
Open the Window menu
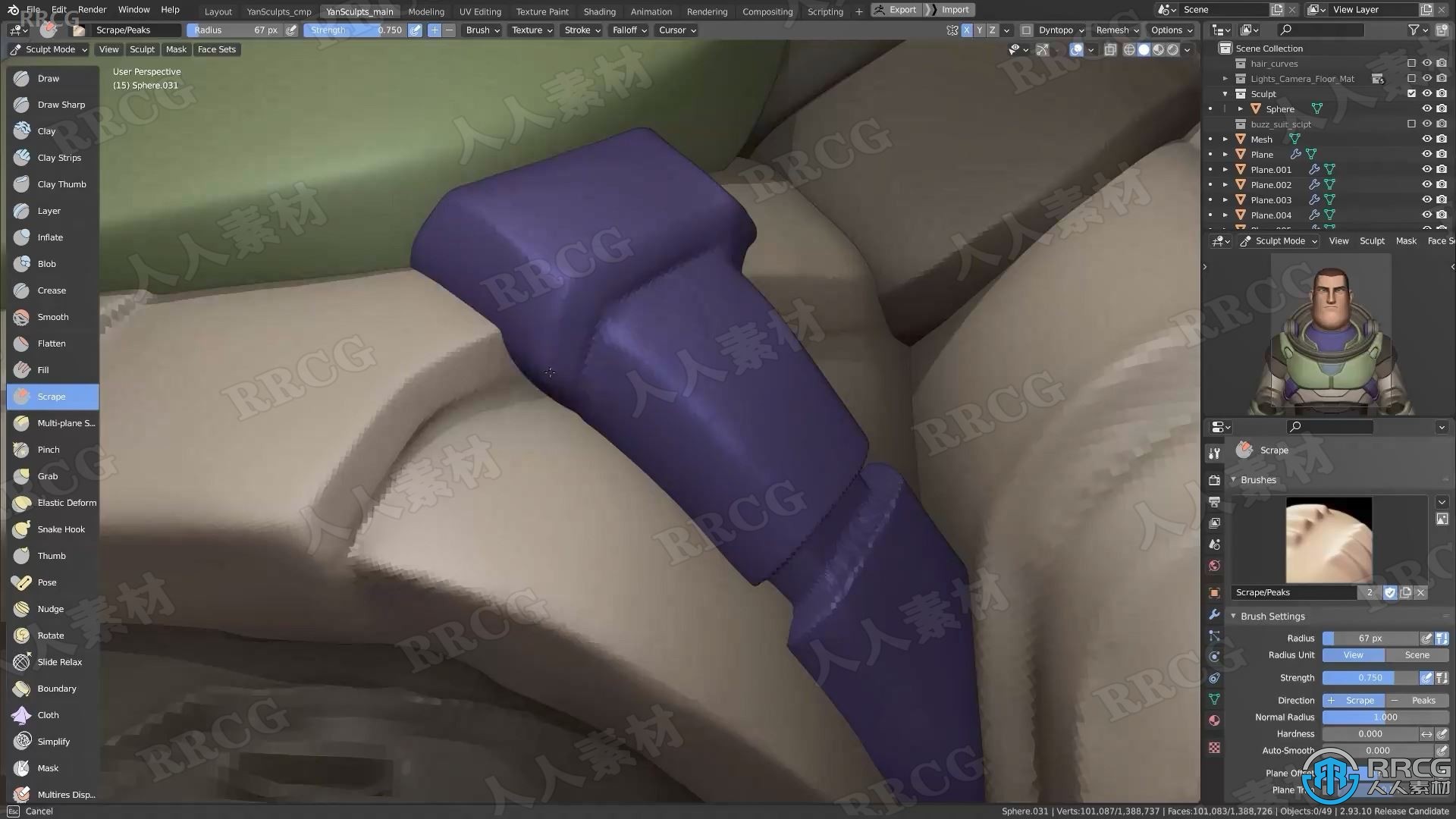coord(133,10)
